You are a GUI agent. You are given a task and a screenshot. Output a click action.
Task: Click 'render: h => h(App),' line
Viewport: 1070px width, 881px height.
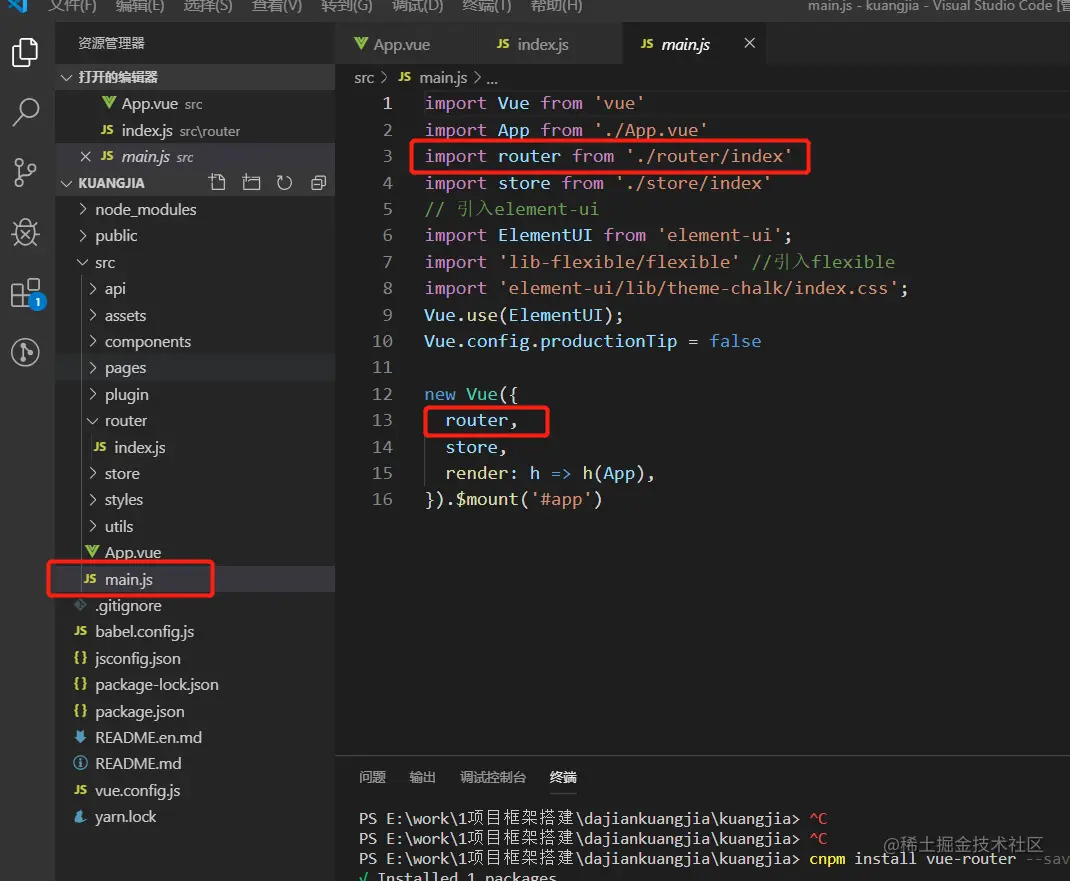pos(550,474)
